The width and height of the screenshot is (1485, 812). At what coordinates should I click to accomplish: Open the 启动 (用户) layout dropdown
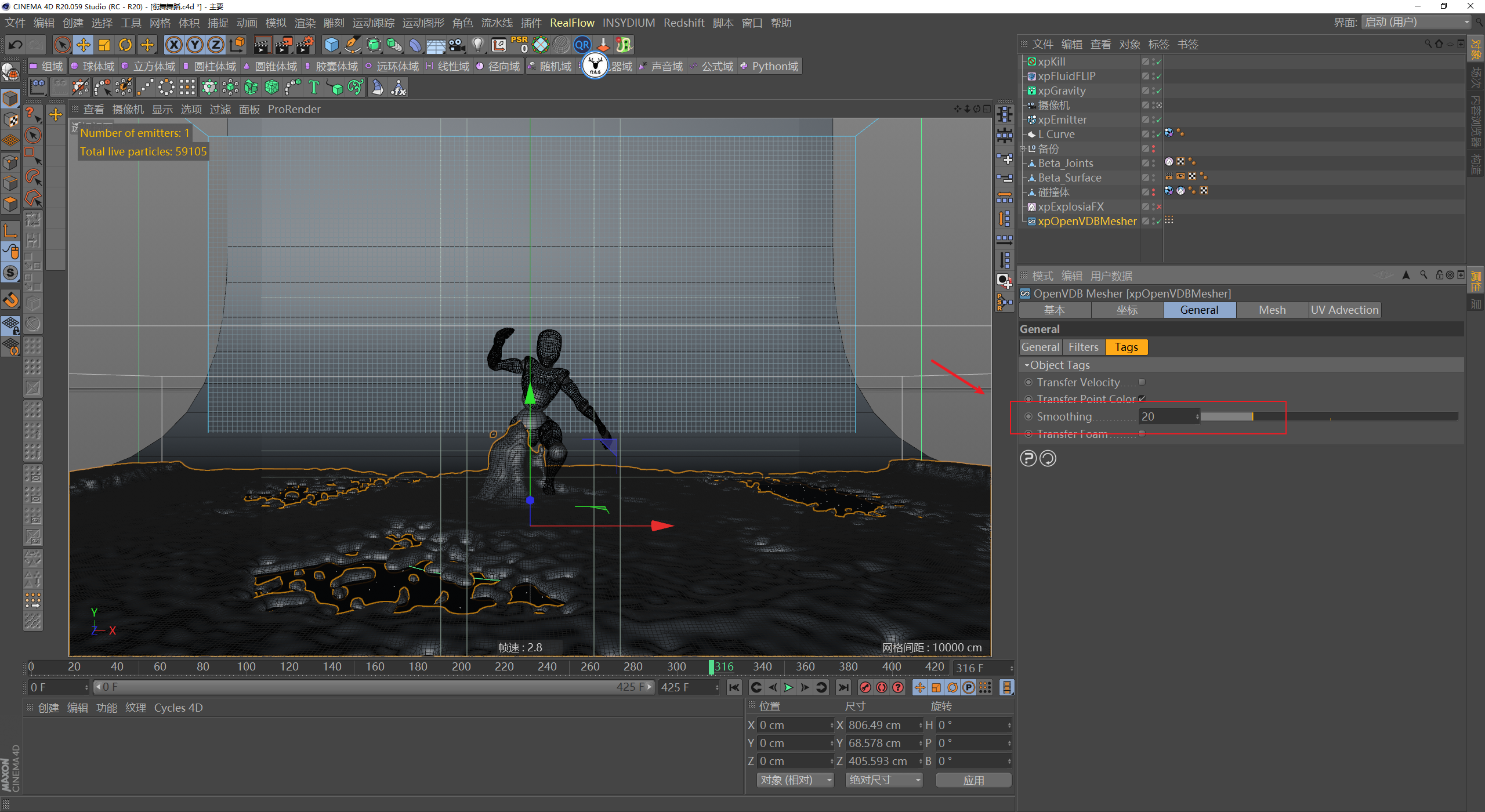(1416, 22)
